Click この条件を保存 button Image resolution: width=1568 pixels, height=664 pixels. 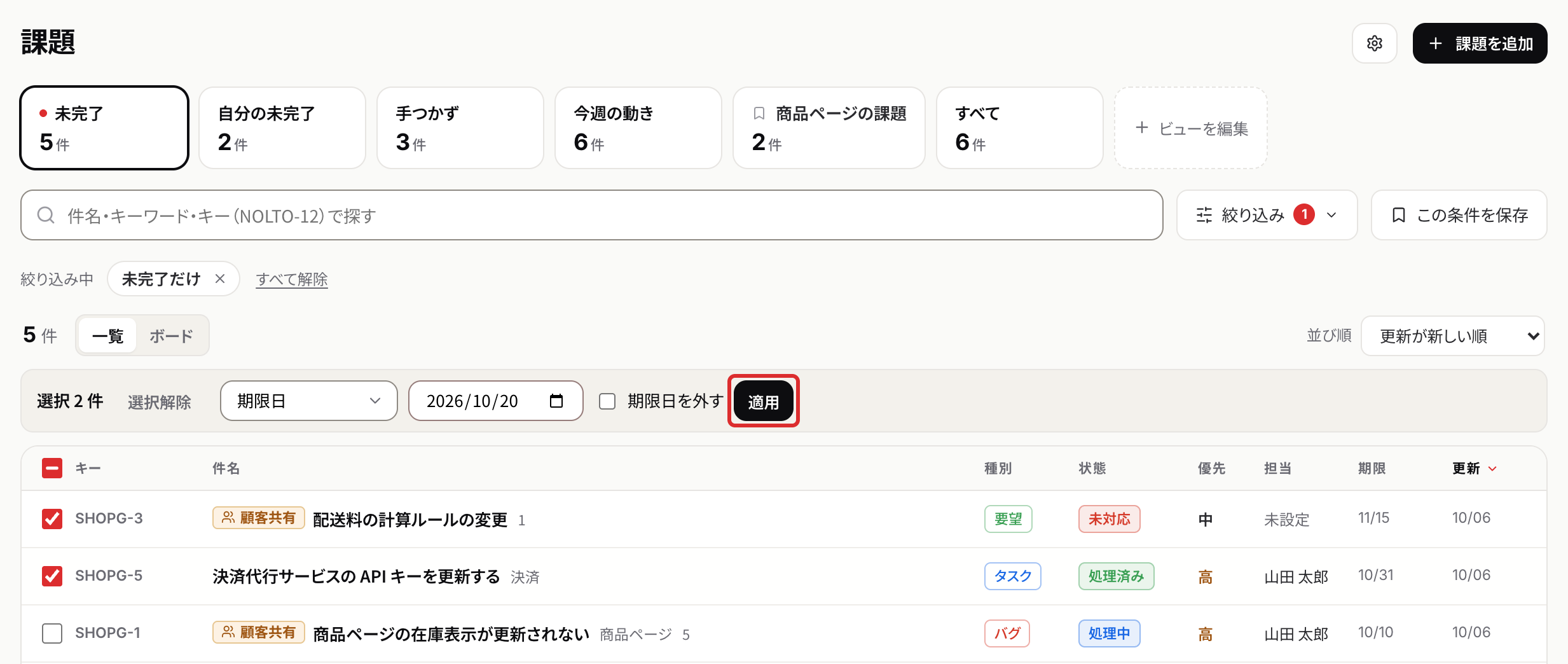1459,215
